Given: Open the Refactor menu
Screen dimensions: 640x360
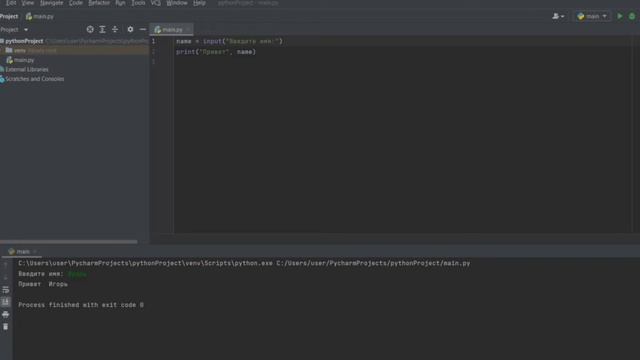Looking at the screenshot, I should (99, 3).
